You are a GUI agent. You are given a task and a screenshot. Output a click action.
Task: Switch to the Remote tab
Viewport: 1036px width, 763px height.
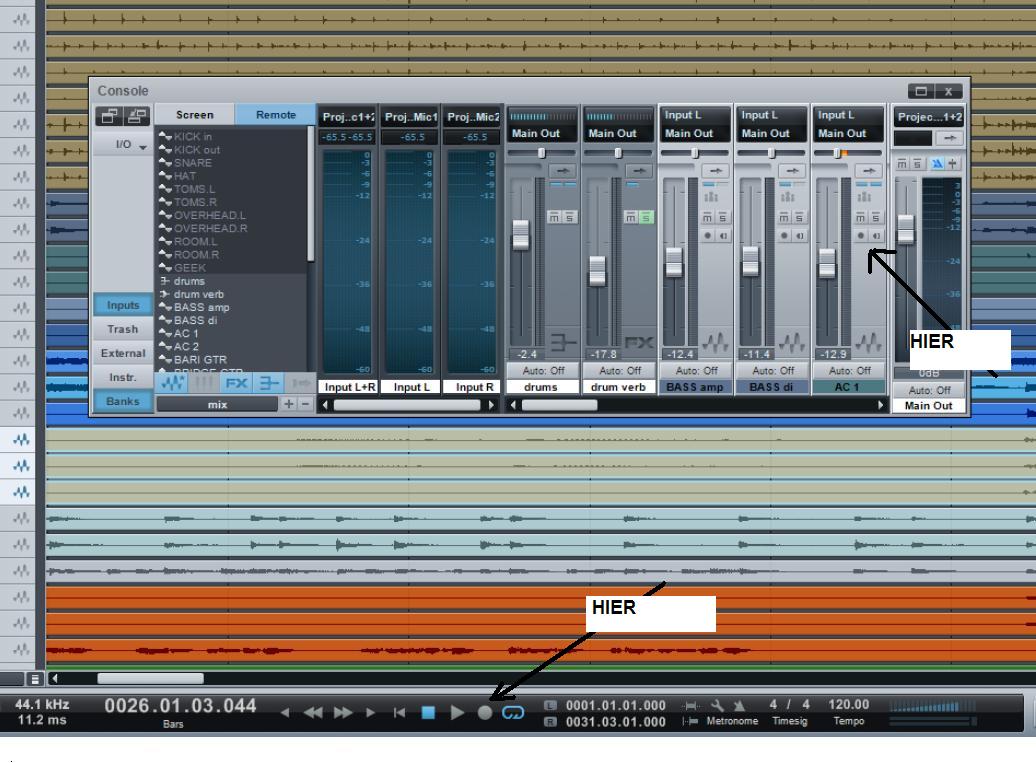tap(276, 115)
